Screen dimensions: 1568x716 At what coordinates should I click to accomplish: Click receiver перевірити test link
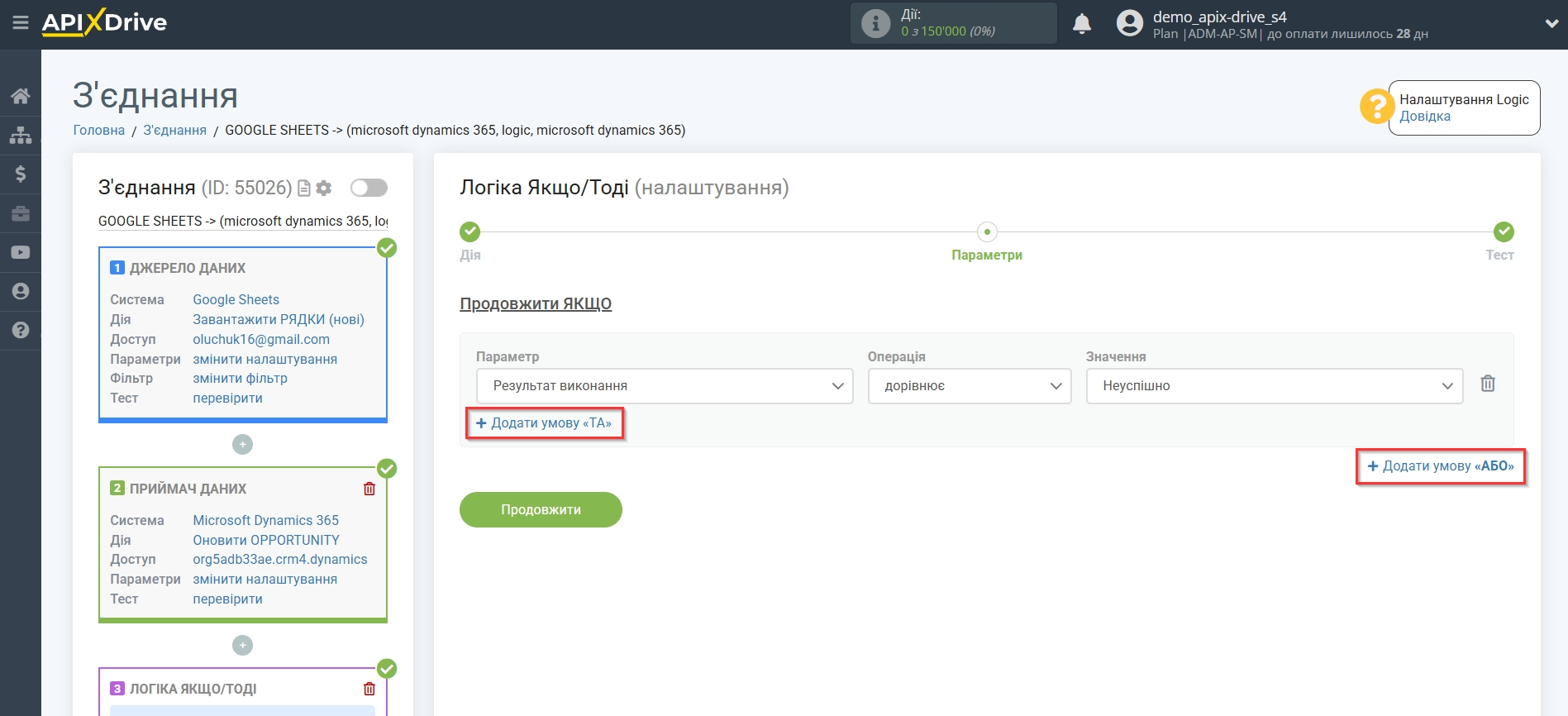click(x=227, y=599)
